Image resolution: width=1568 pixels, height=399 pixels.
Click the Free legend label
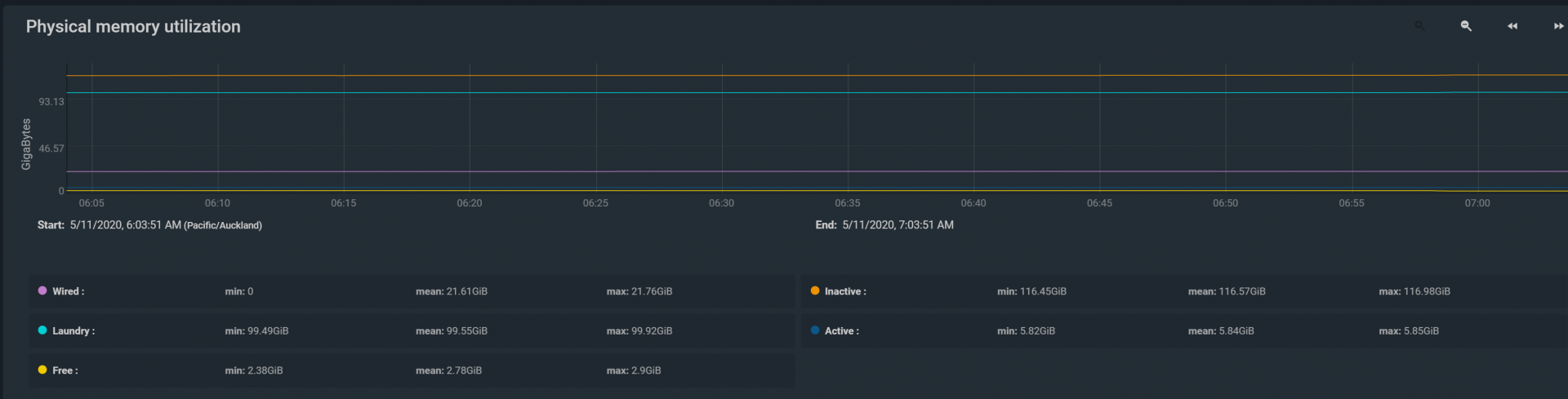(65, 370)
